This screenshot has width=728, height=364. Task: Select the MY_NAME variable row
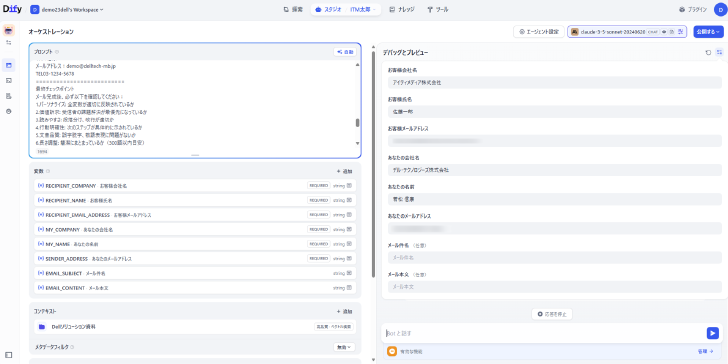tap(195, 244)
